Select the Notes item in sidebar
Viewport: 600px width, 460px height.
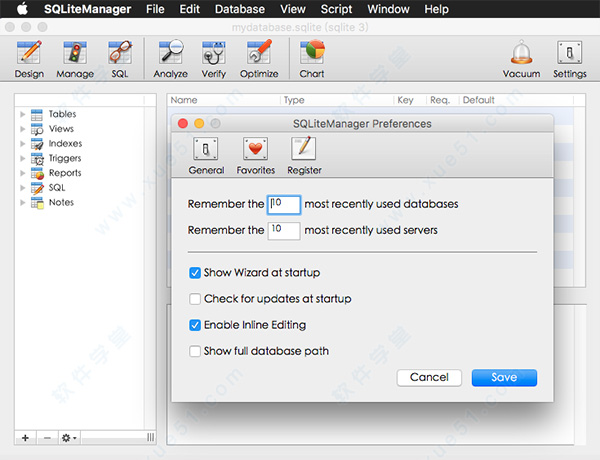click(x=61, y=202)
